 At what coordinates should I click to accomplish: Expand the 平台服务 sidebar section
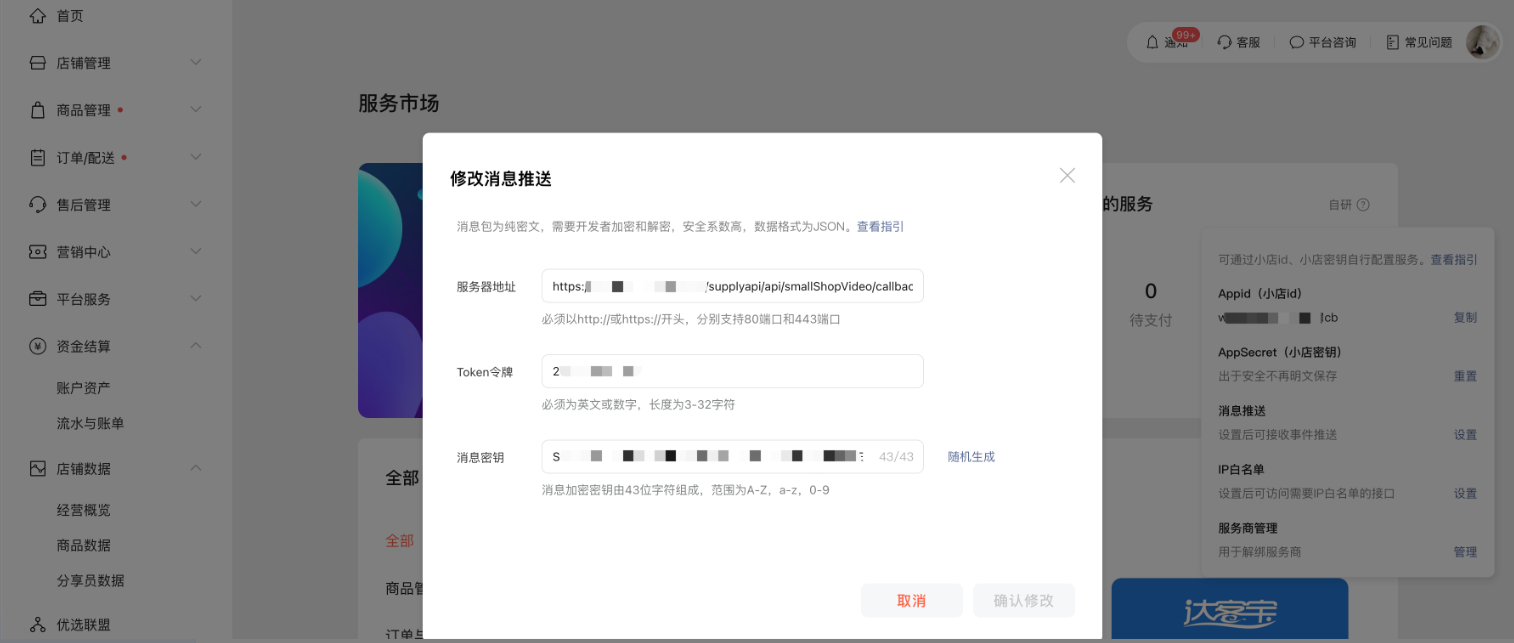(196, 299)
